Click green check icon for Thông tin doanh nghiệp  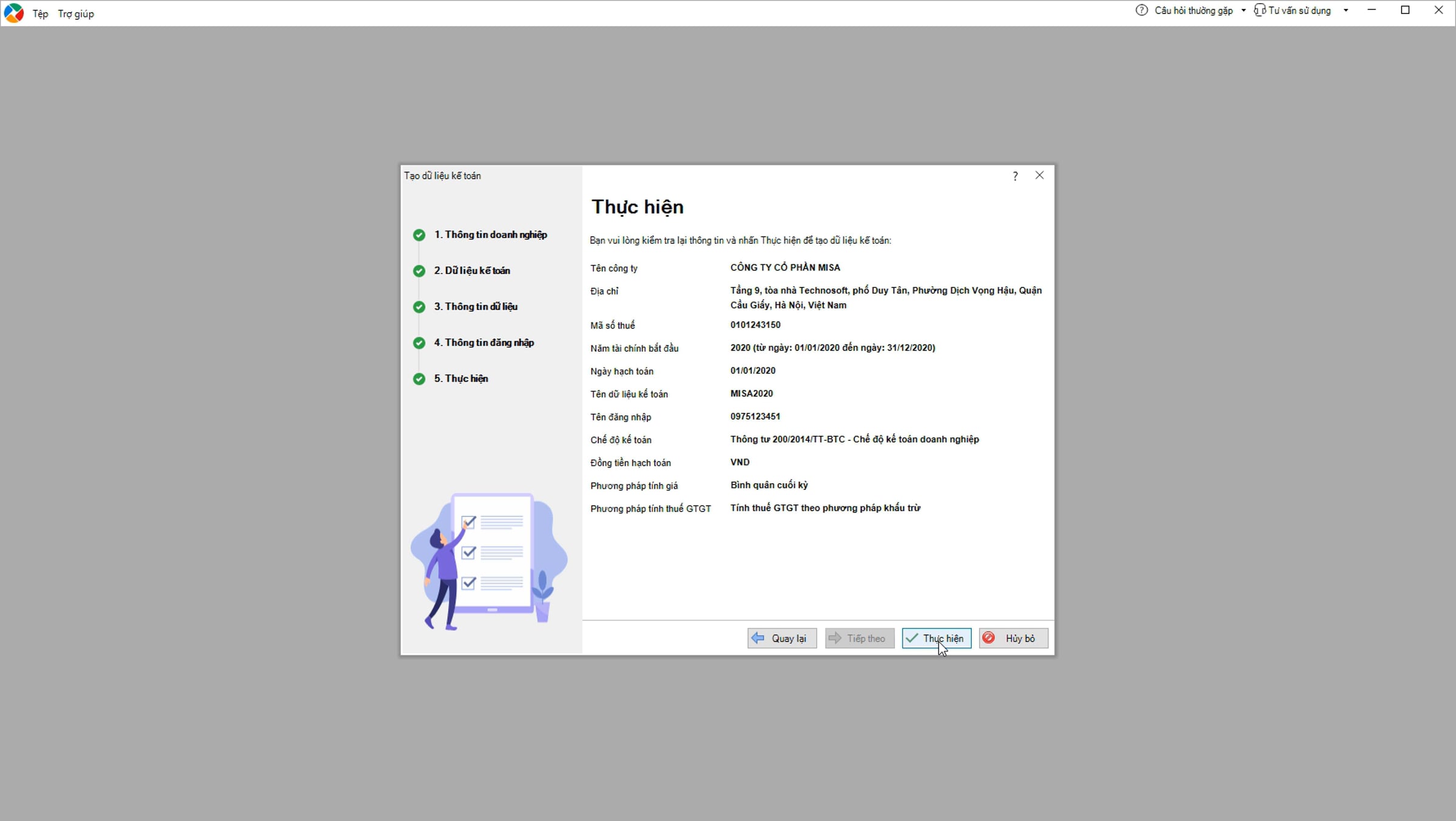point(419,235)
